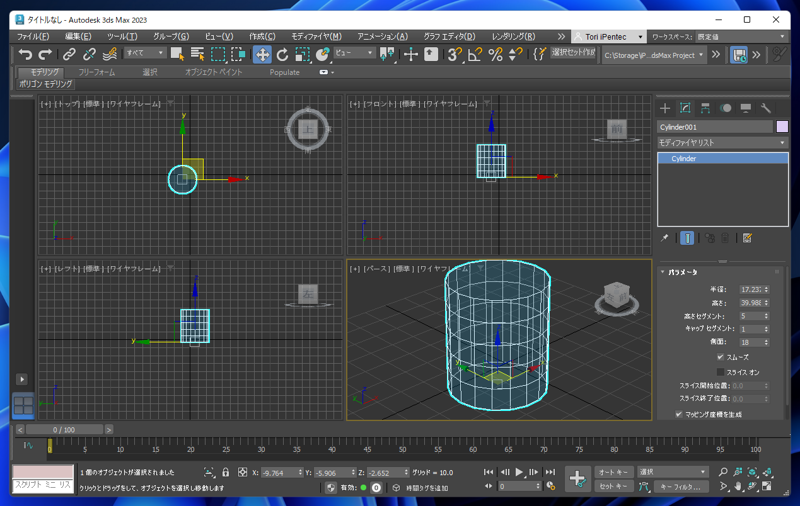Switch to the フリーフォーム ribbon tab
This screenshot has height=506, width=800.
click(x=96, y=72)
